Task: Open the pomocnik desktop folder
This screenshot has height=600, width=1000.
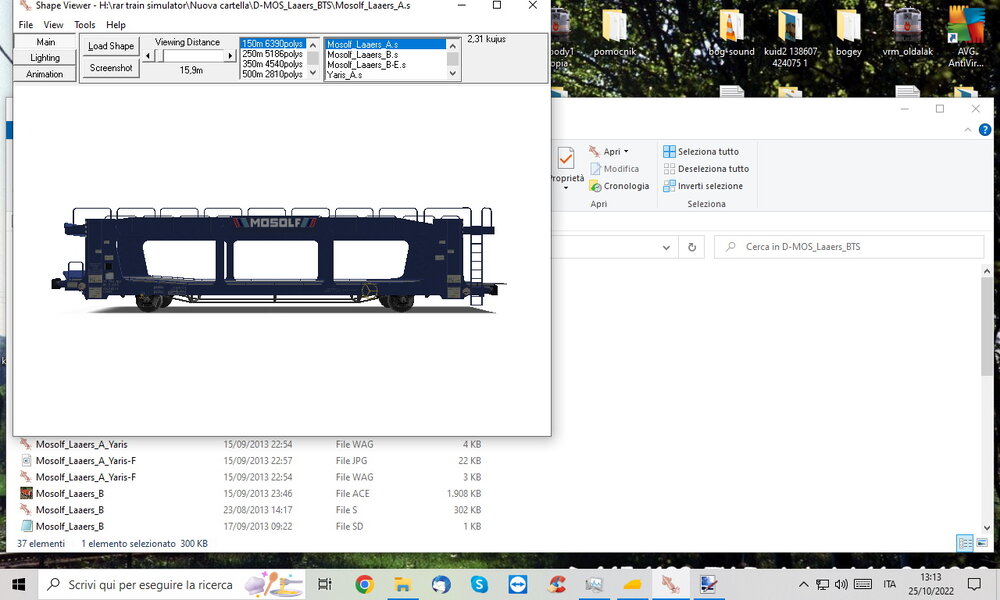Action: click(615, 33)
